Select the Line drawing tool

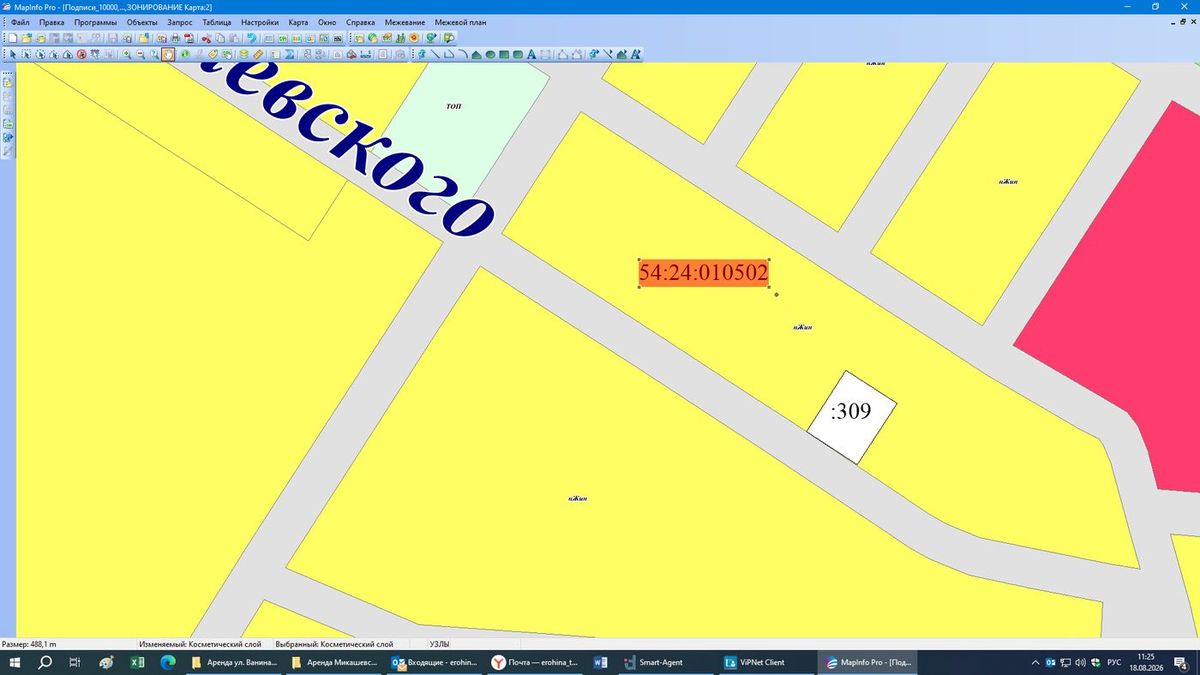435,54
